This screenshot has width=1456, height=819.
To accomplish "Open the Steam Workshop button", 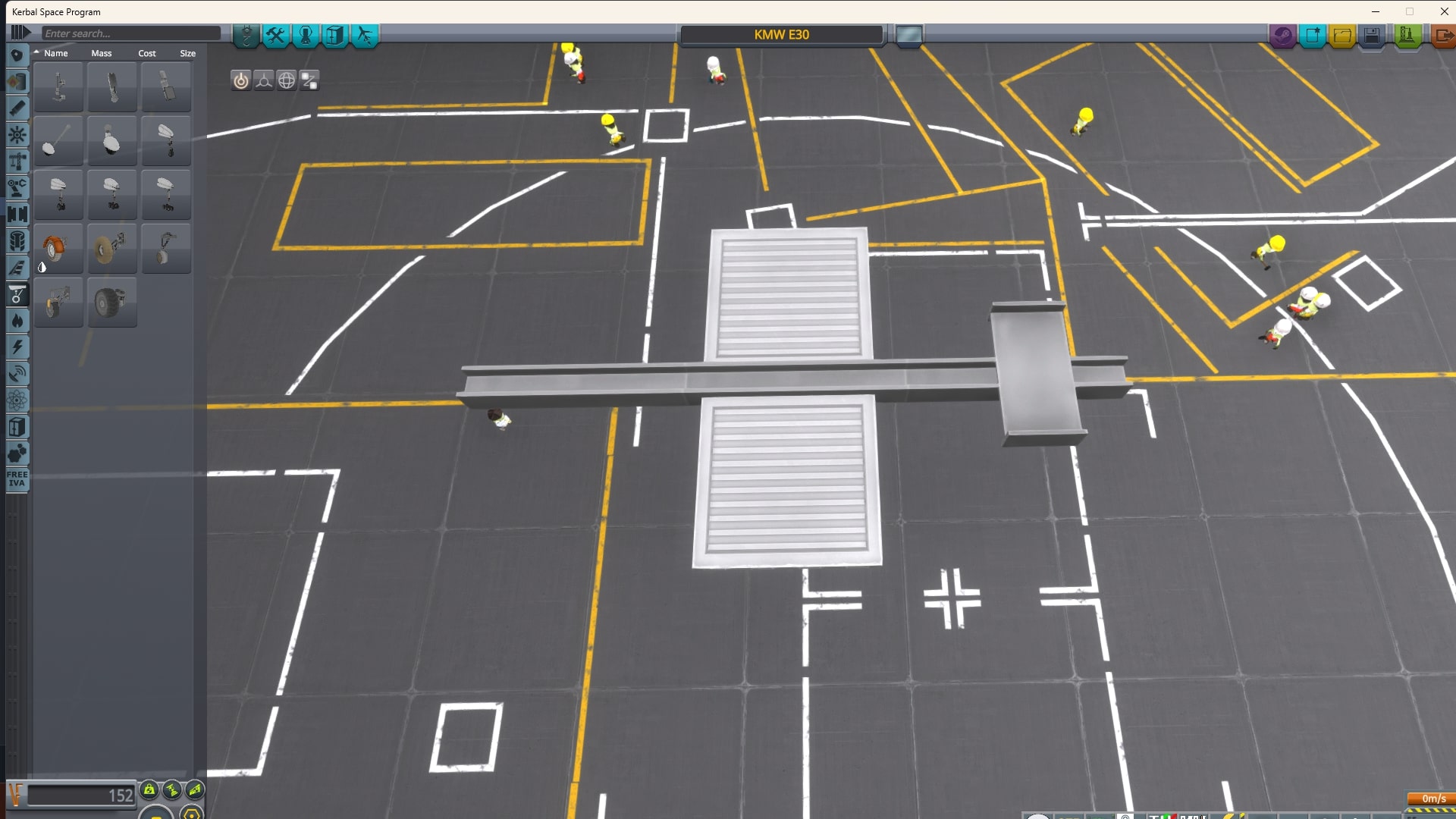I will click(x=1282, y=36).
